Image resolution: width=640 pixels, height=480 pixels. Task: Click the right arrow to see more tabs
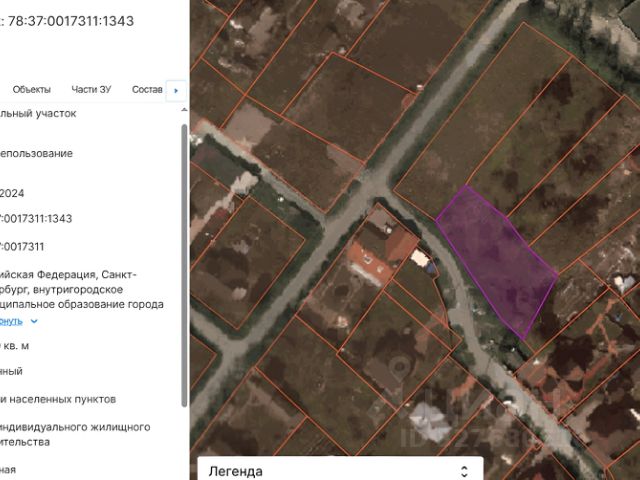[x=176, y=91]
